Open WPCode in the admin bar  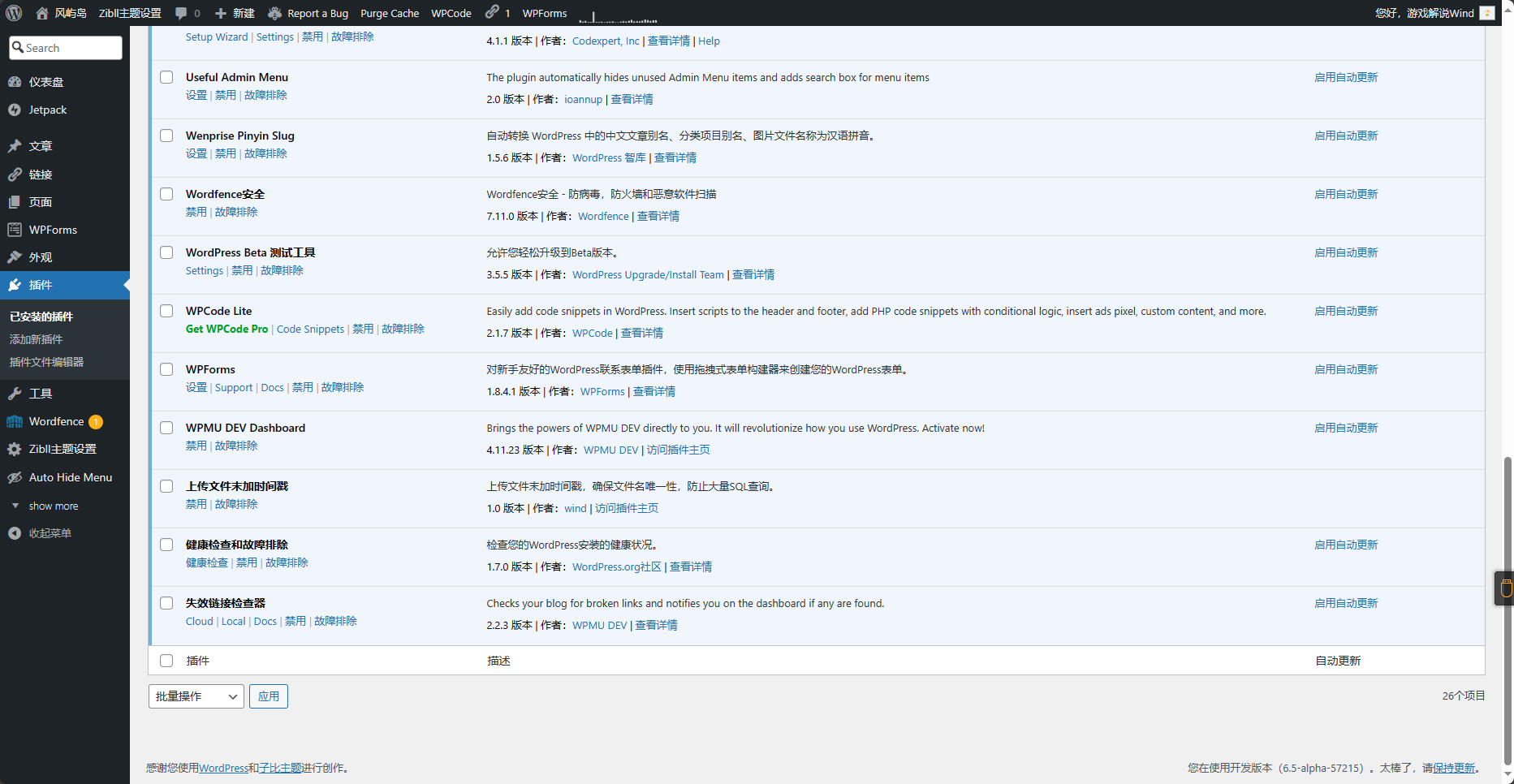451,13
